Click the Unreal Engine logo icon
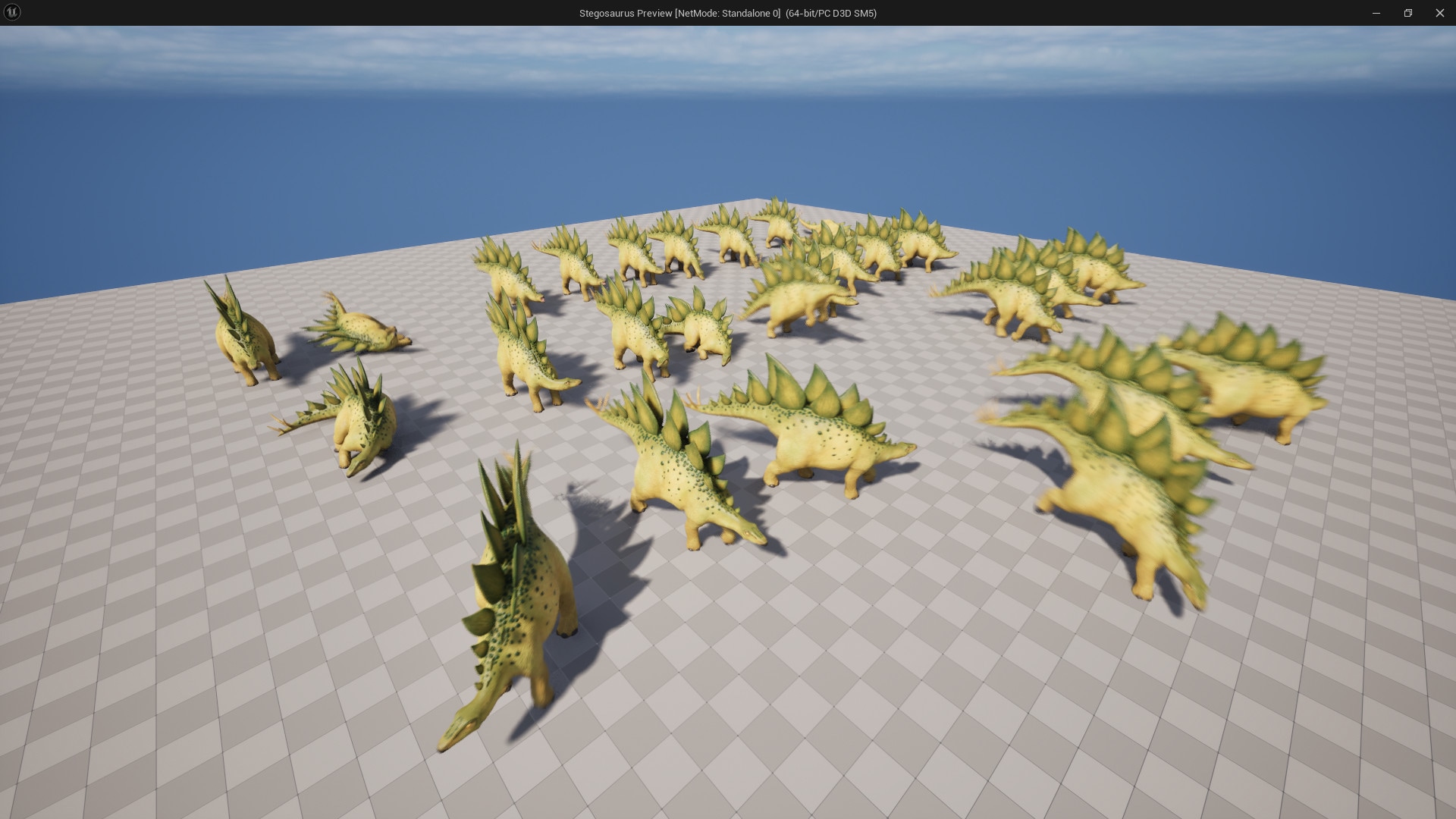 pyautogui.click(x=12, y=12)
